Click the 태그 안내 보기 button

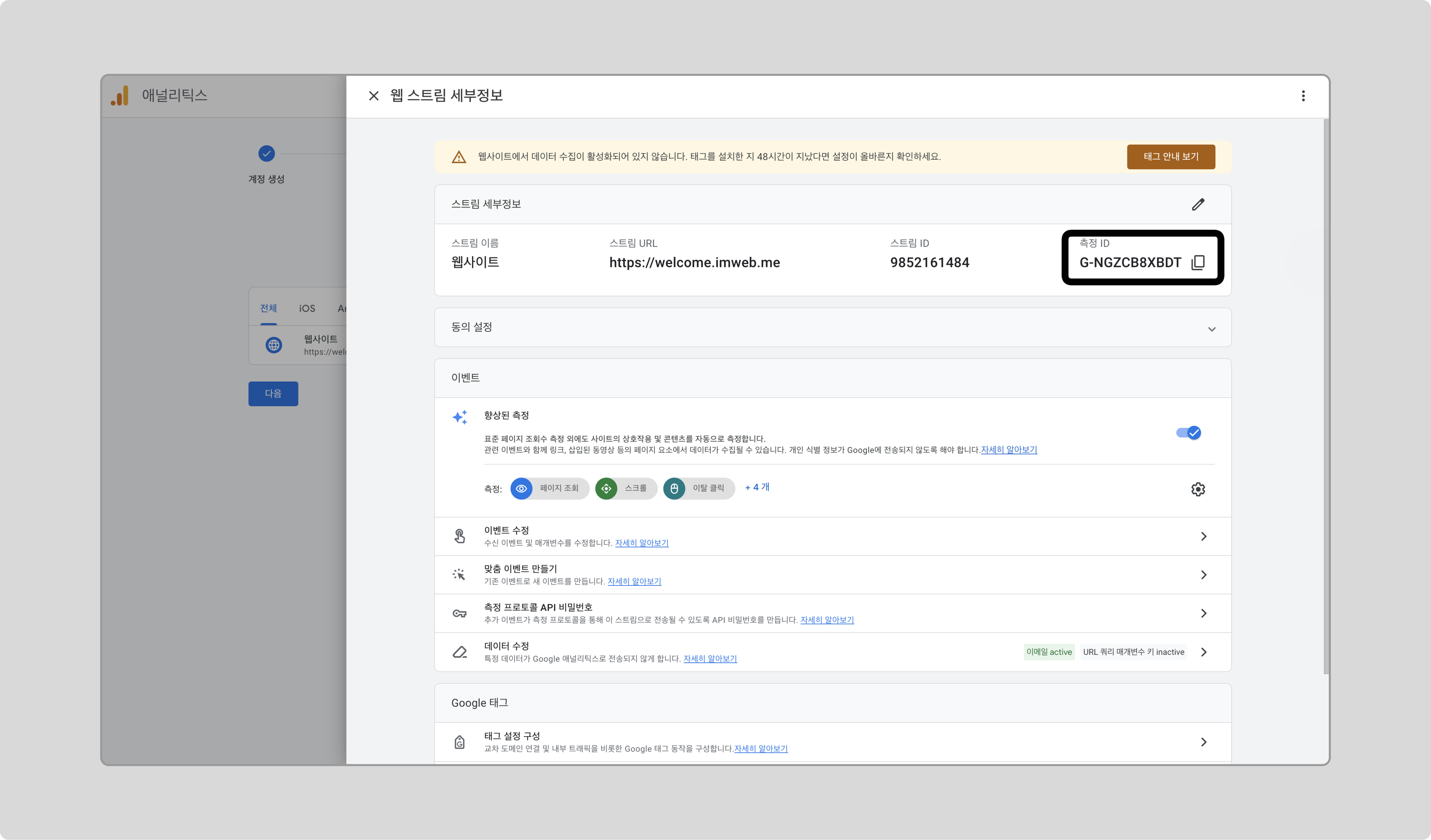click(x=1170, y=157)
